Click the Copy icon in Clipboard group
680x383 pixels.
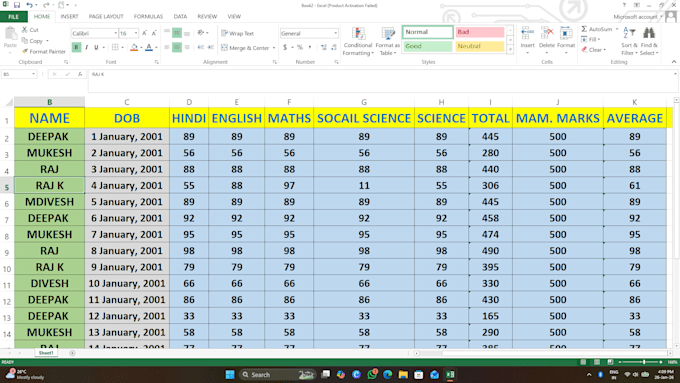[25, 40]
